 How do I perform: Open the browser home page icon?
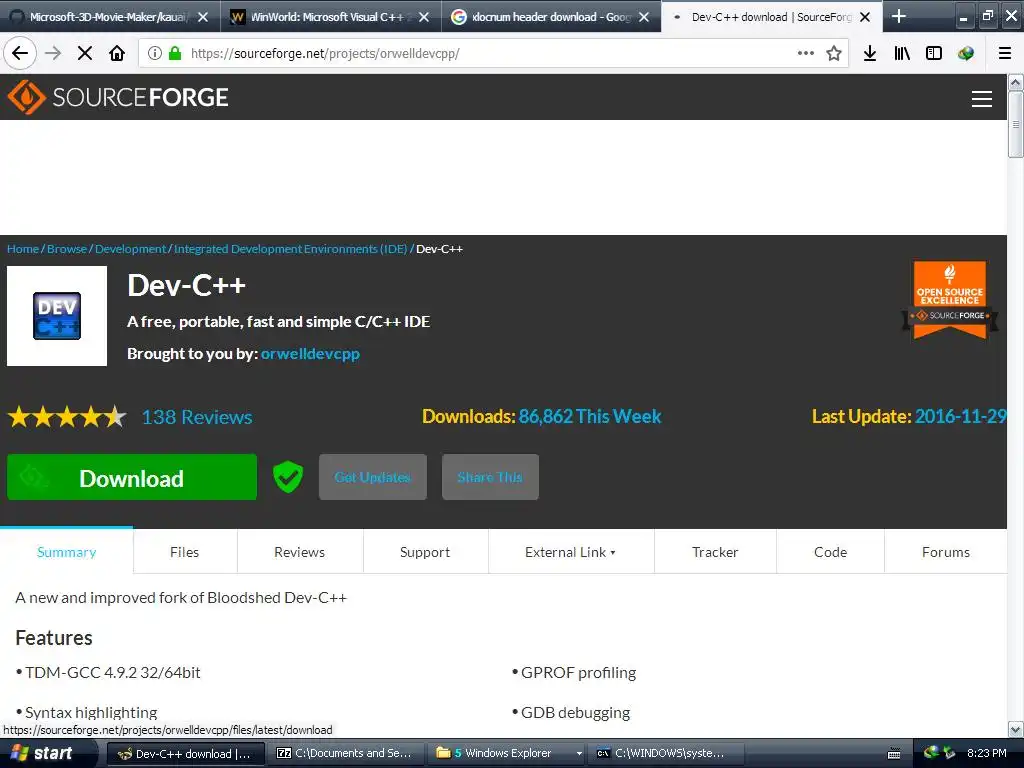[x=117, y=54]
